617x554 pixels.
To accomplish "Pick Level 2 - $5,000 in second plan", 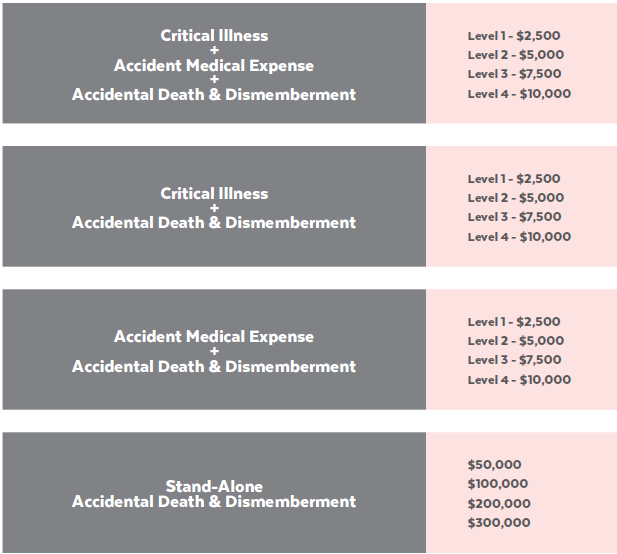I will click(515, 198).
